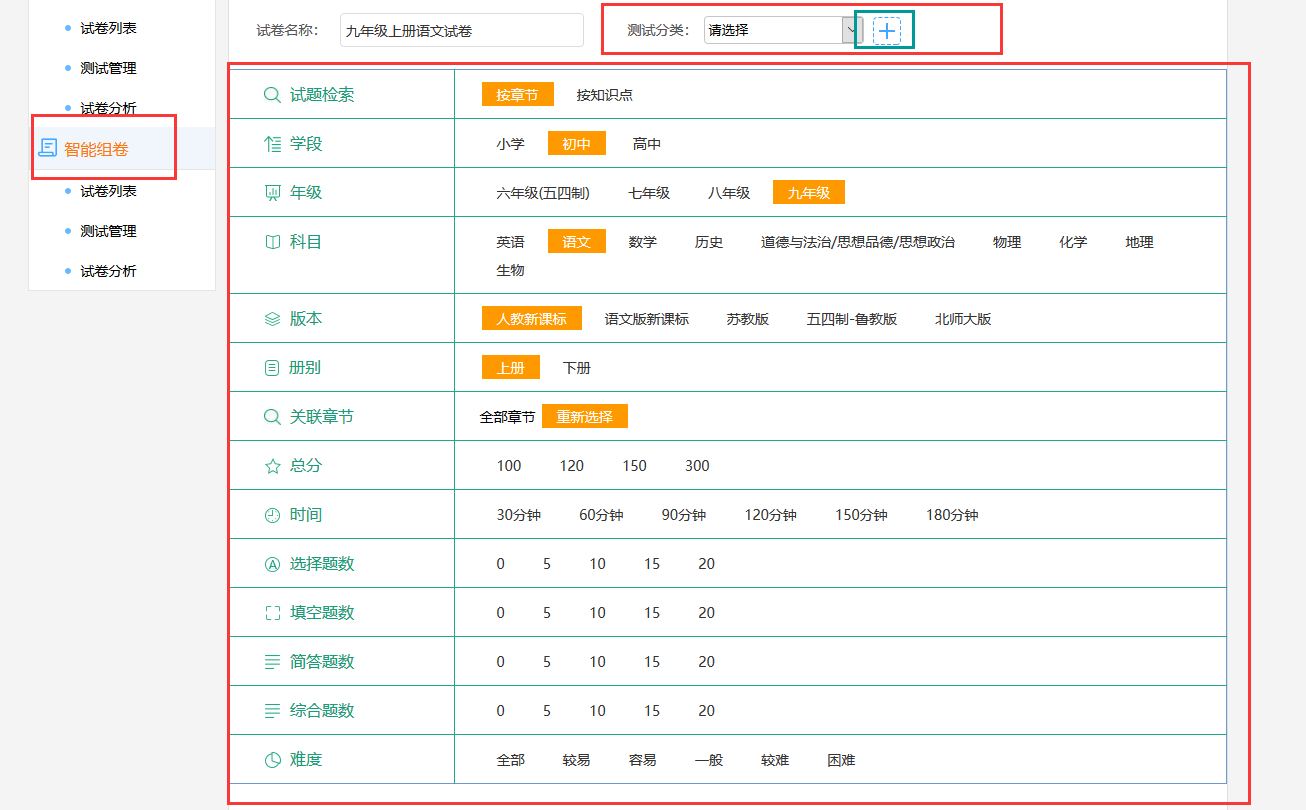Choose 八年级 grade option
This screenshot has width=1306, height=810.
(728, 193)
